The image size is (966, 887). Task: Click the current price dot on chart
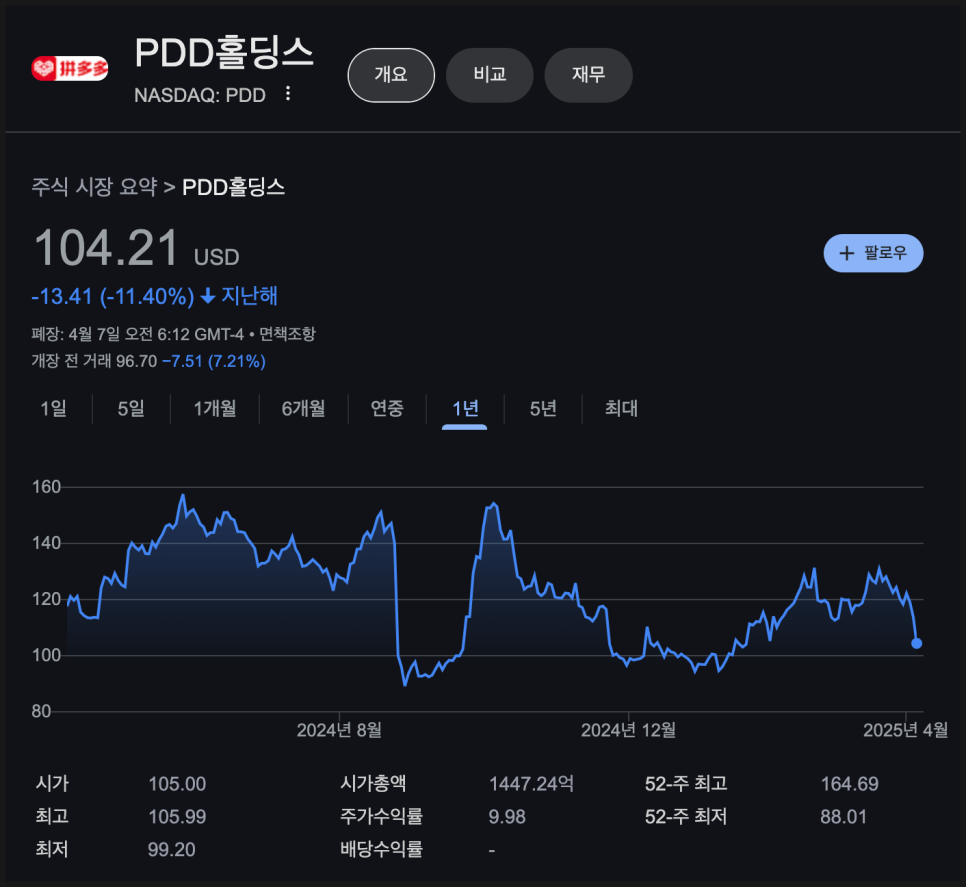pos(917,643)
